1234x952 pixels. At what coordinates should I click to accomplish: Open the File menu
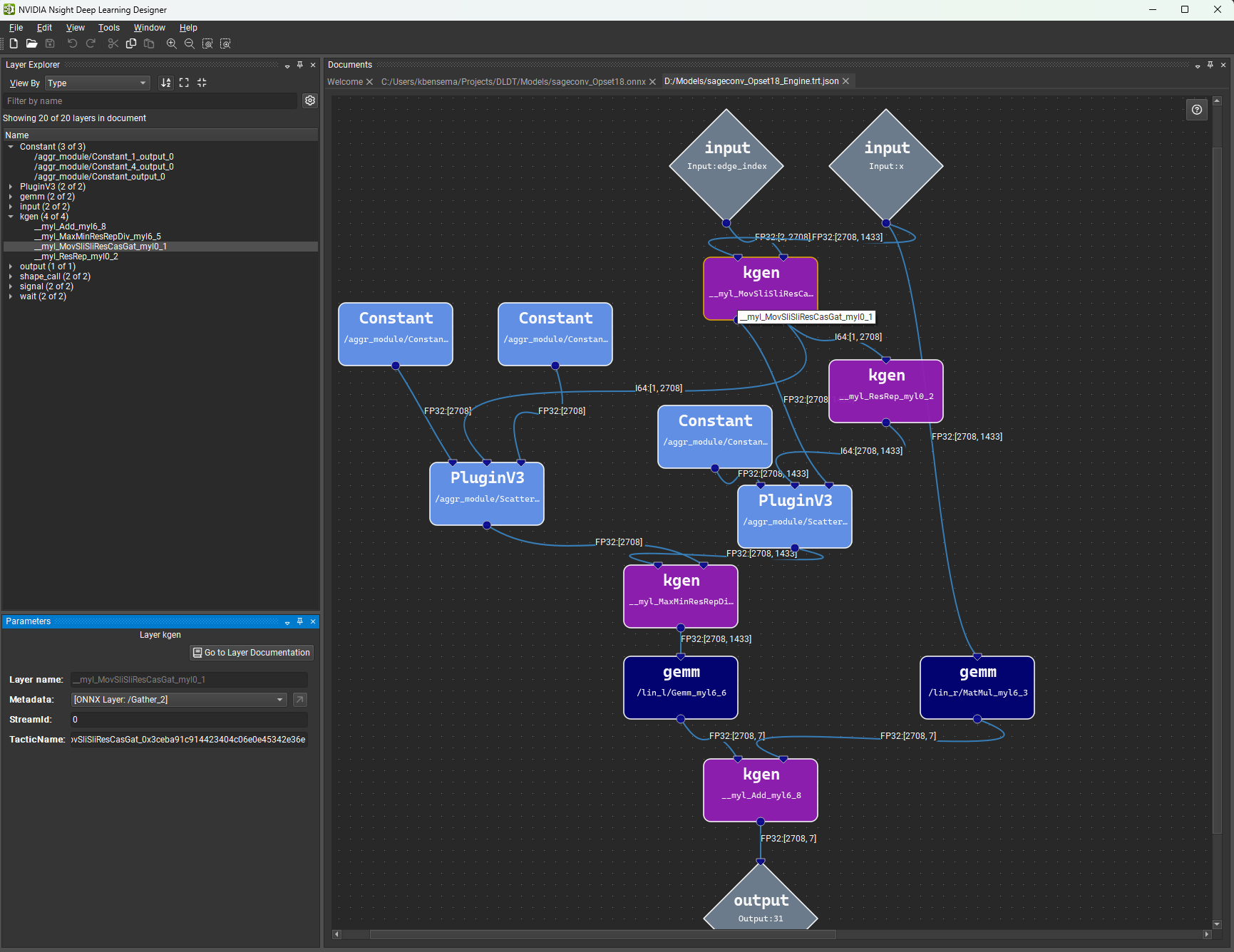[16, 28]
